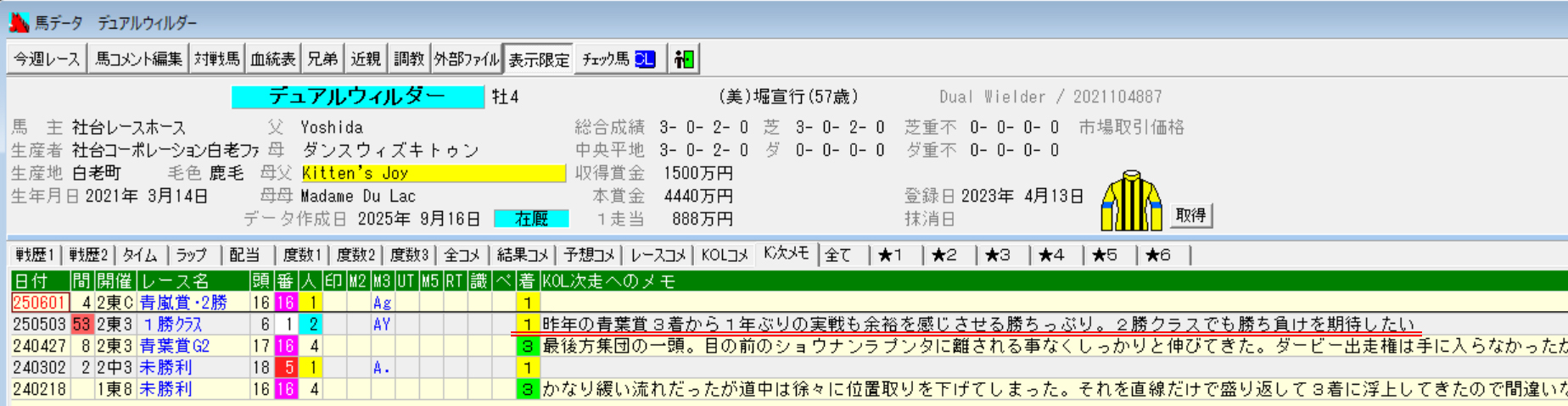Switch to the 戦歴1 tab

click(35, 255)
